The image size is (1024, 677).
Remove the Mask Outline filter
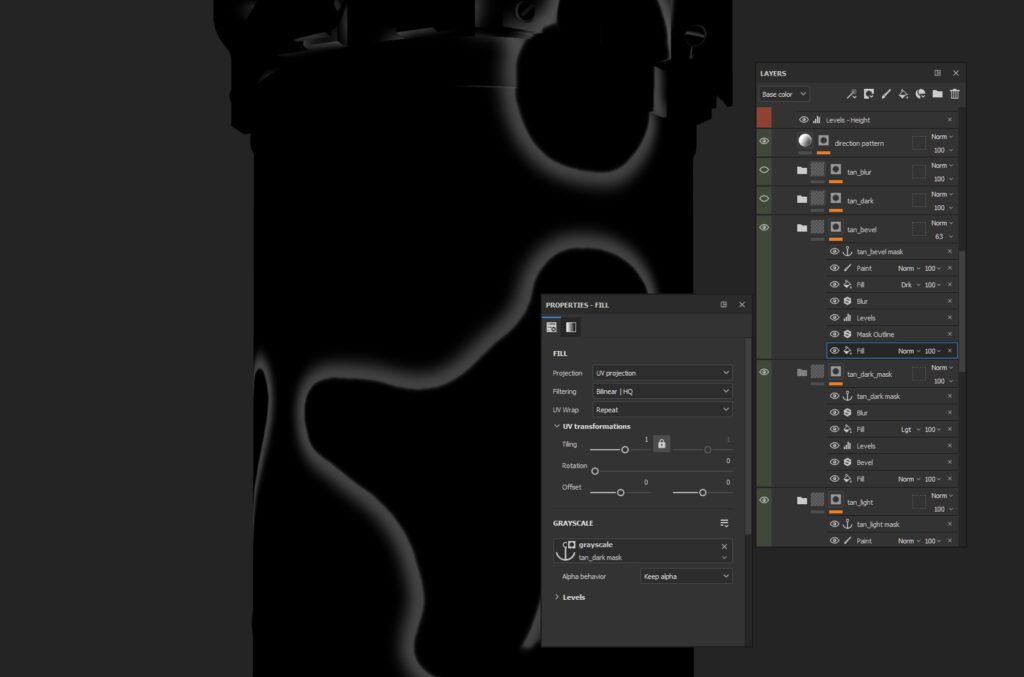pos(950,334)
